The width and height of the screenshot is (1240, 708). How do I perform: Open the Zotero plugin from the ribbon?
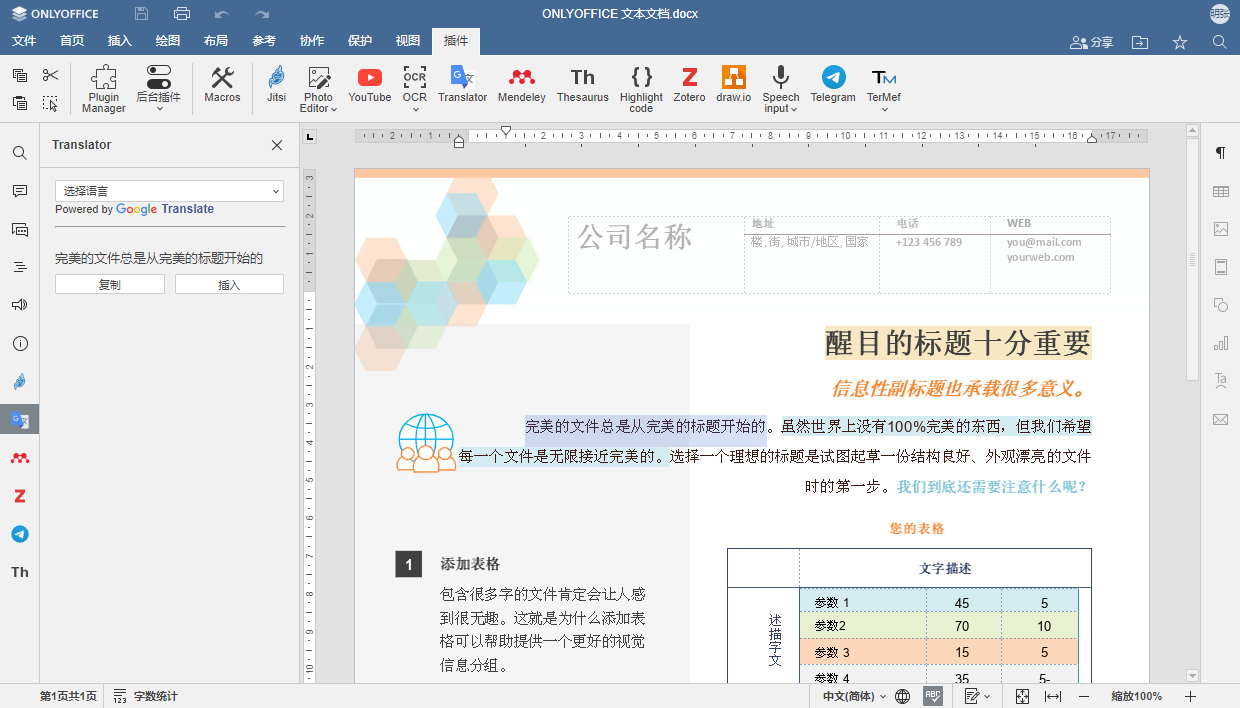point(688,87)
